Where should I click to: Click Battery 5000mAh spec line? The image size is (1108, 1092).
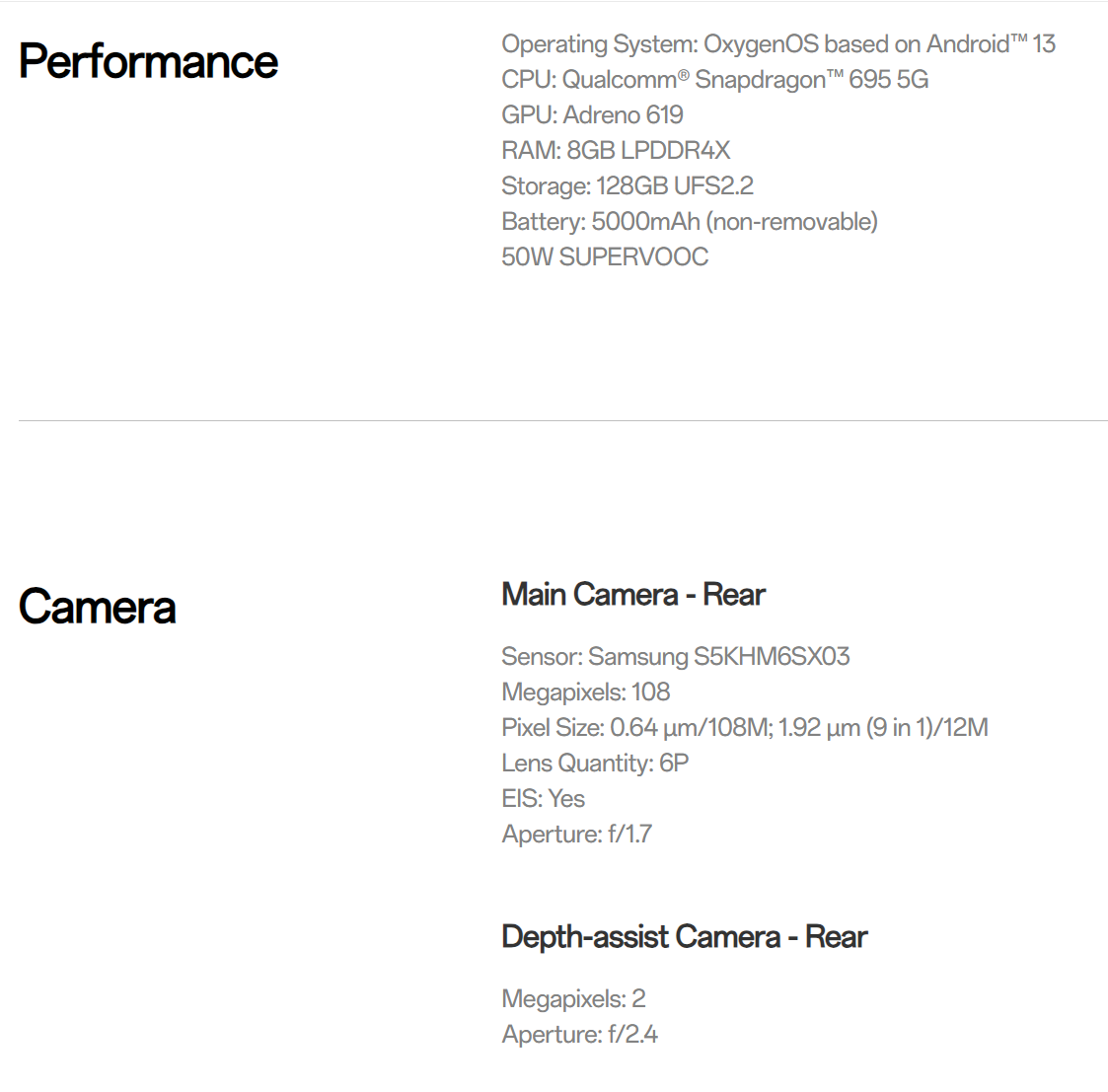689,221
